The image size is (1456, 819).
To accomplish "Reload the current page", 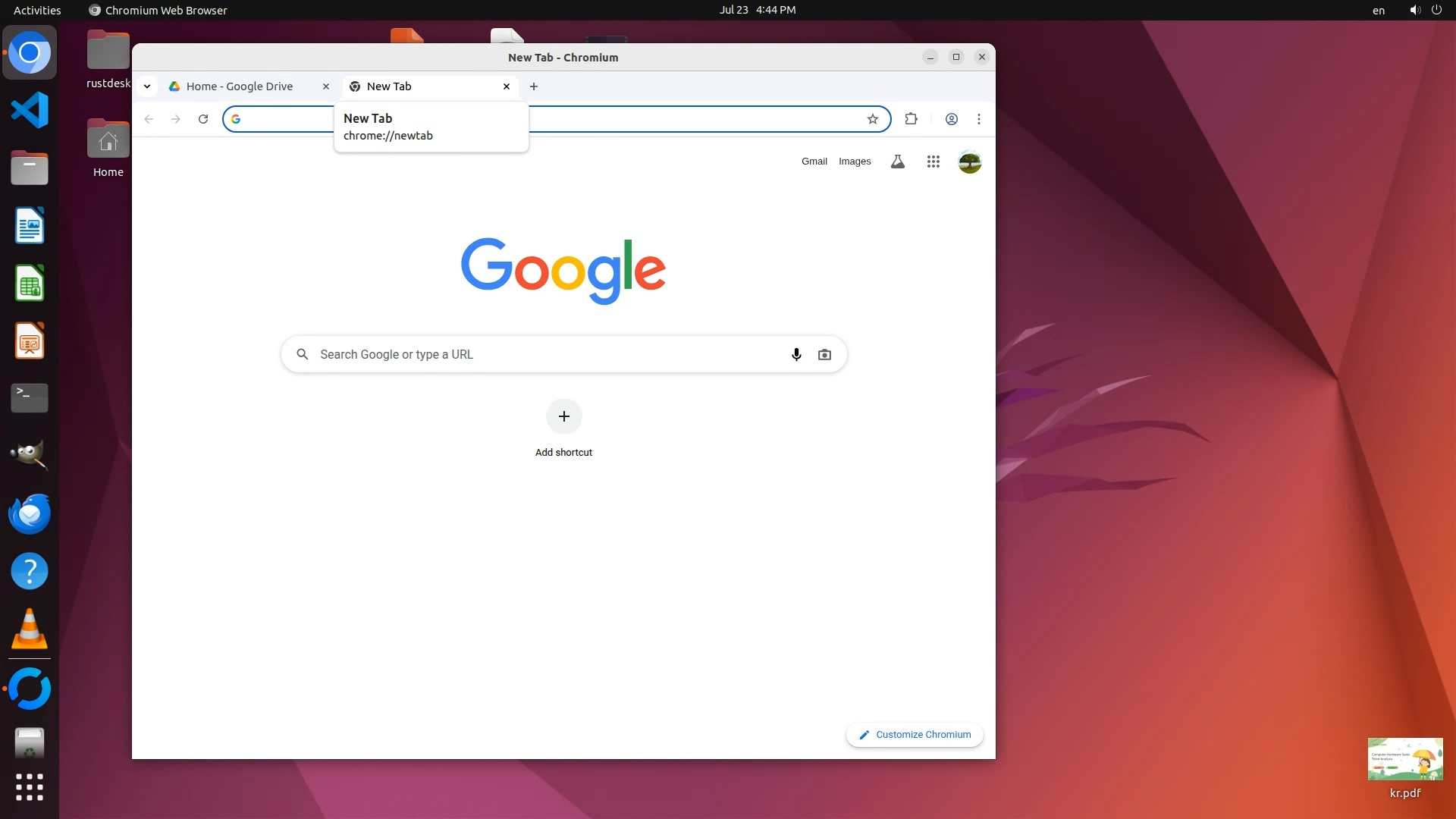I will click(203, 119).
